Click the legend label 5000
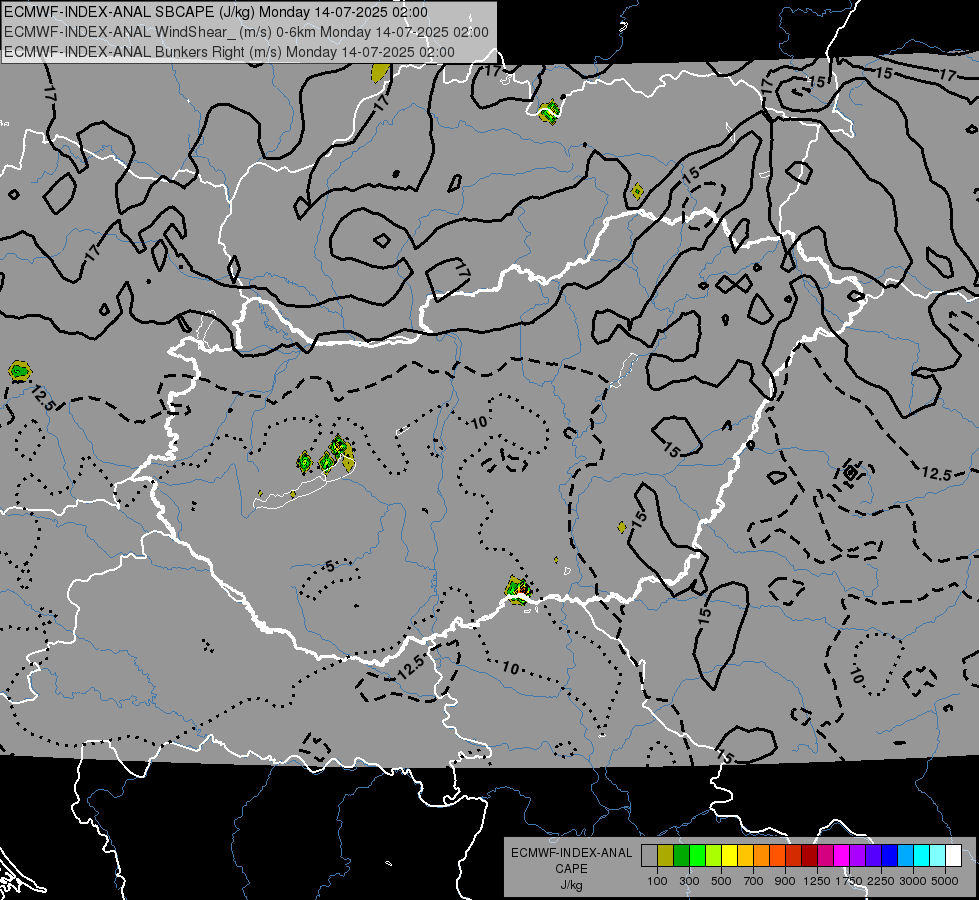Image resolution: width=979 pixels, height=900 pixels. coord(945,881)
